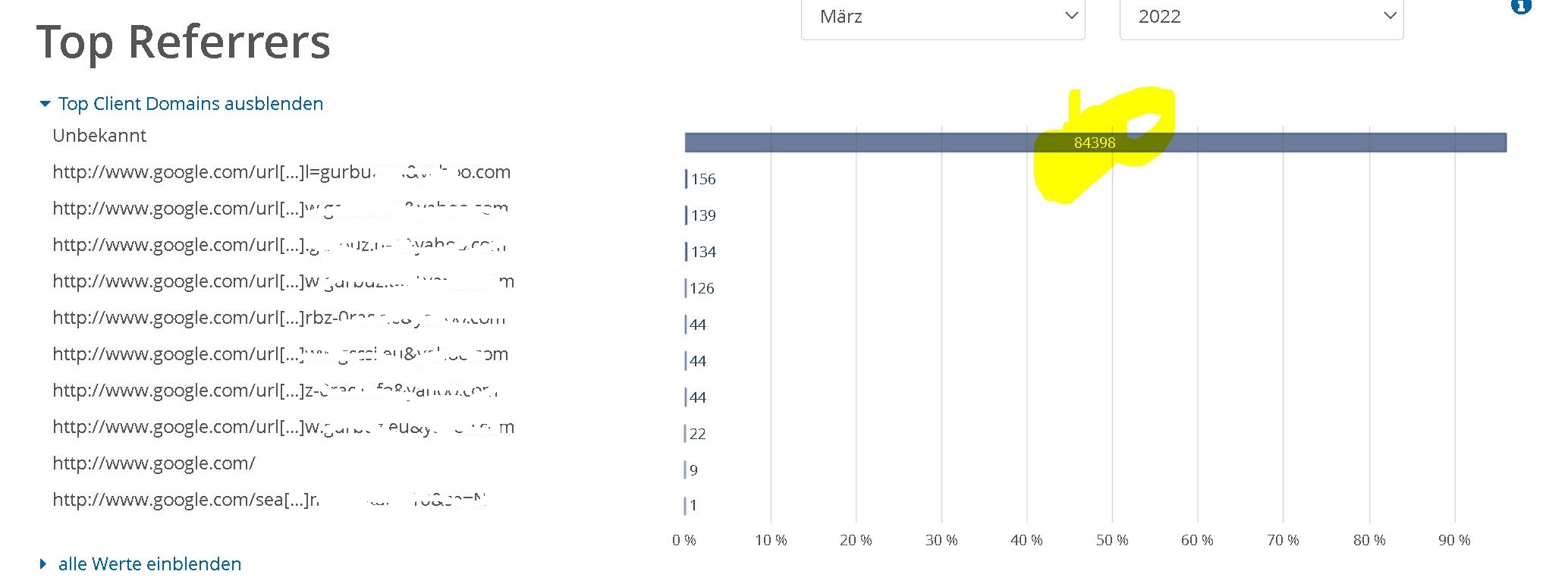Click the referrer bar with value 139

[687, 215]
